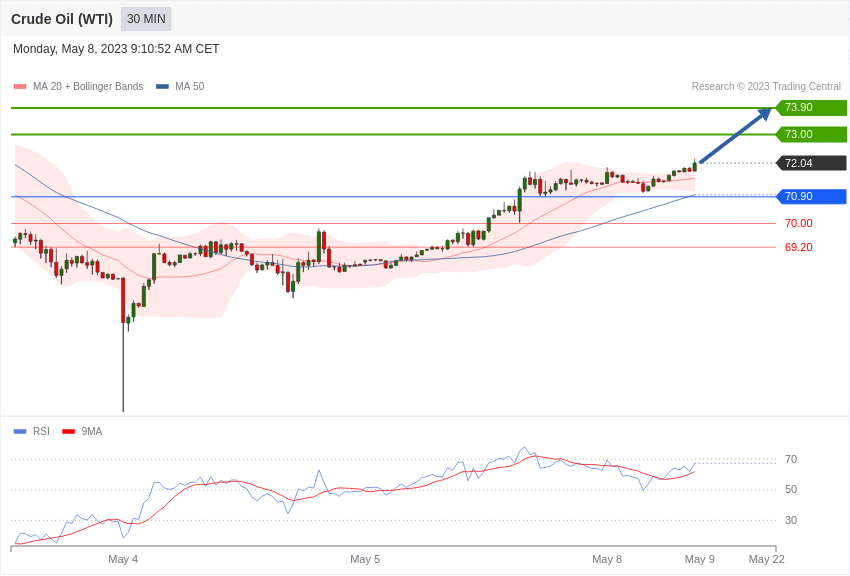Click the blue MA 50 legend swatch
Image resolution: width=850 pixels, height=576 pixels.
[x=162, y=87]
